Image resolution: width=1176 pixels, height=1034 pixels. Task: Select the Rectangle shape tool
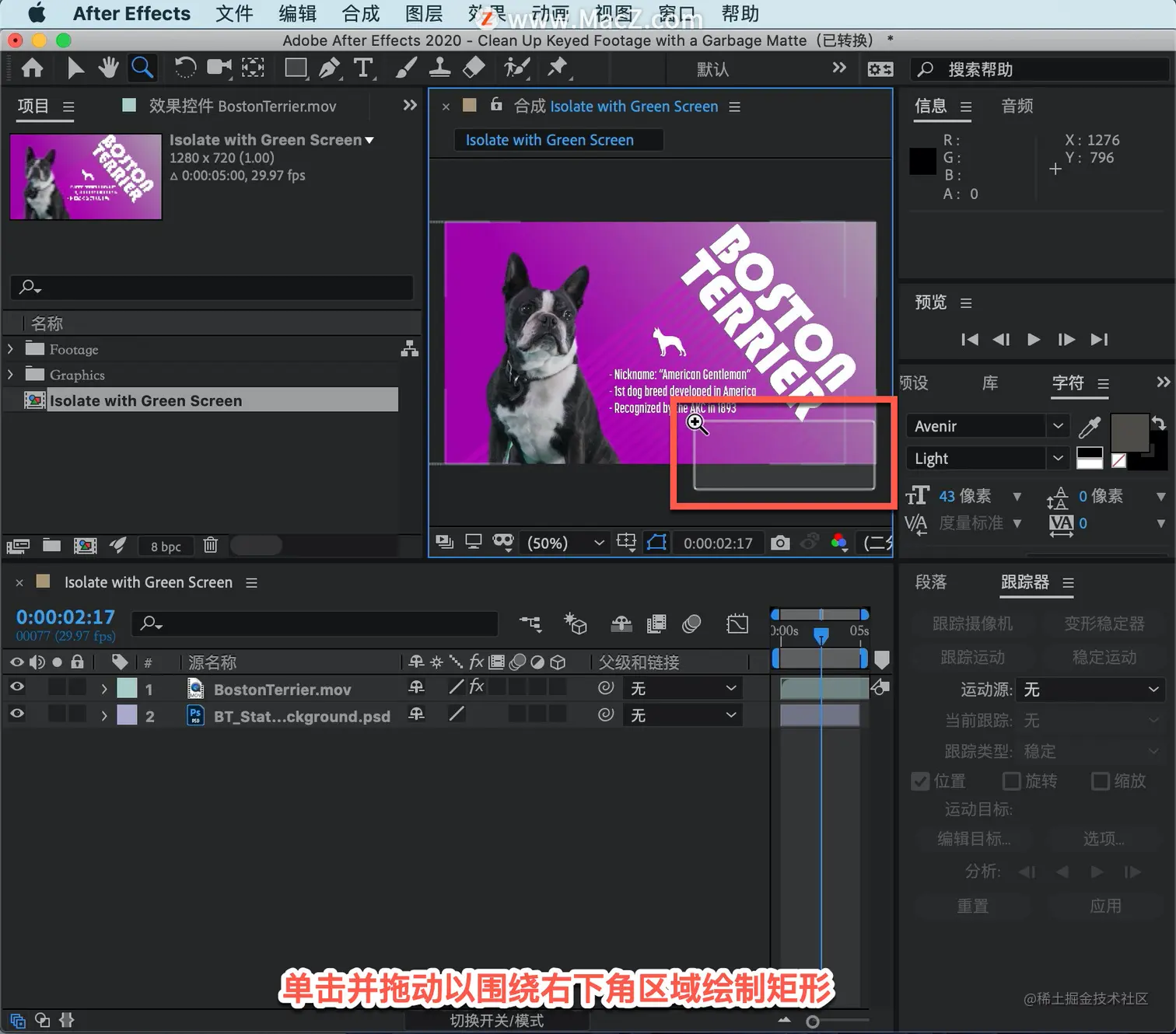tap(296, 68)
